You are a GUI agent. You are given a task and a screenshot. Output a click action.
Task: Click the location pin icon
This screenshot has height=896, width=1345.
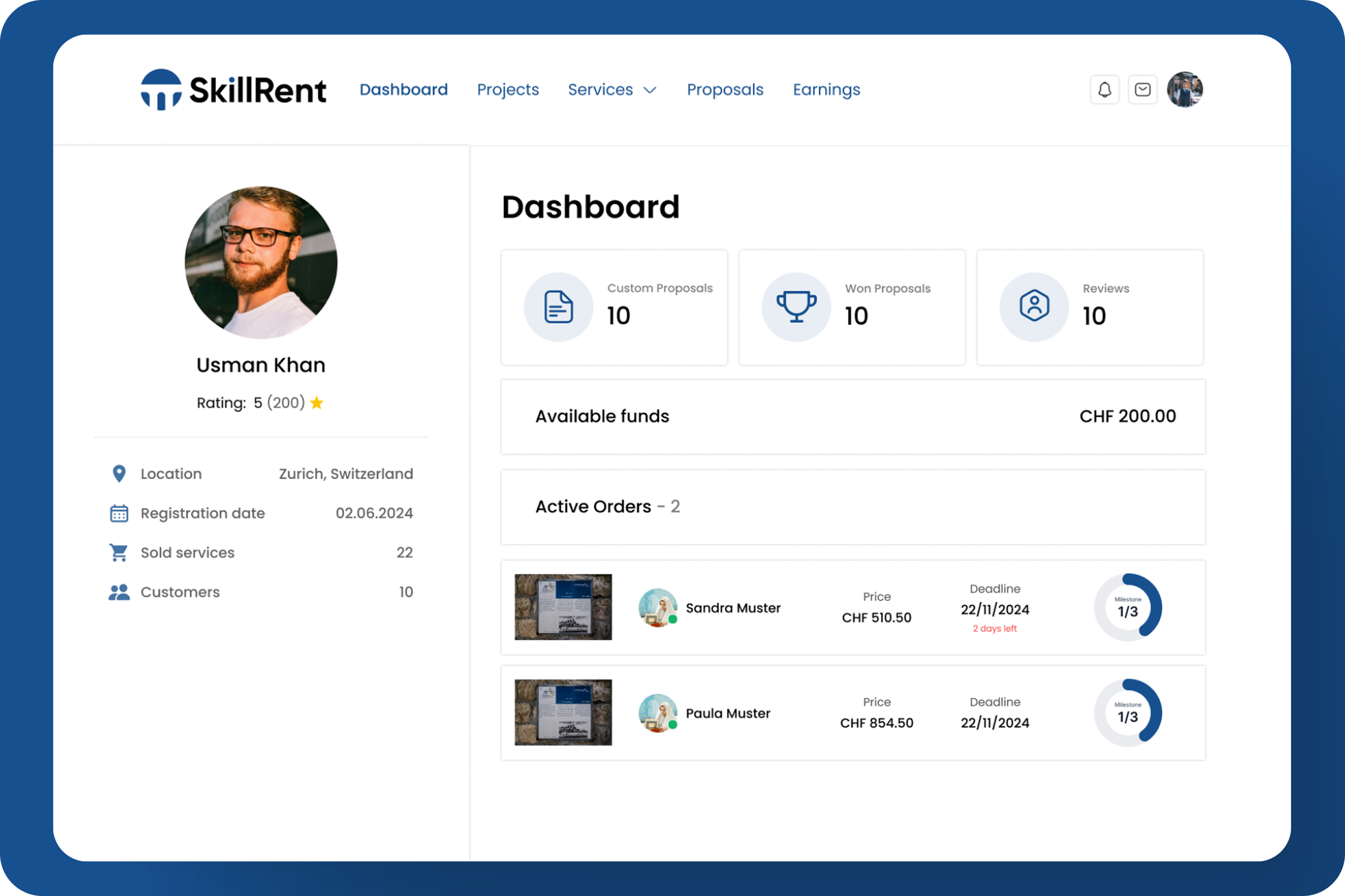pos(119,474)
